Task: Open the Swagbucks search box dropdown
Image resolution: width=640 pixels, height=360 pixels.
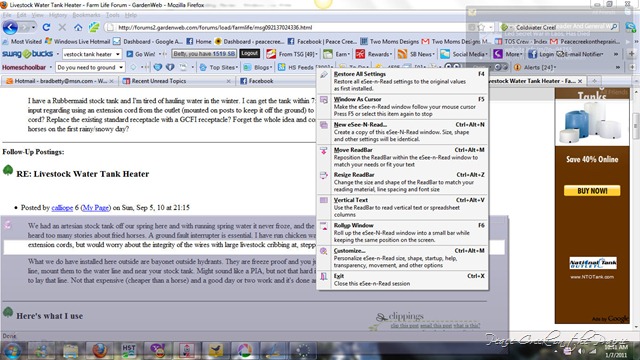Action: click(118, 54)
